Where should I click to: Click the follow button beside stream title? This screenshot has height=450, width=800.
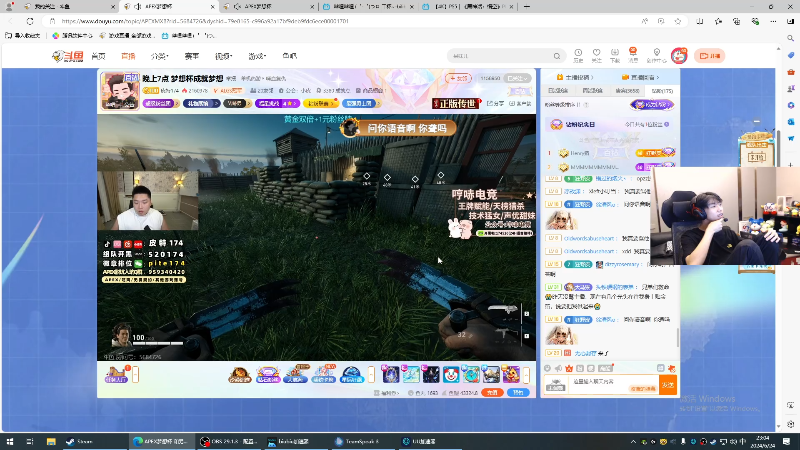point(458,79)
